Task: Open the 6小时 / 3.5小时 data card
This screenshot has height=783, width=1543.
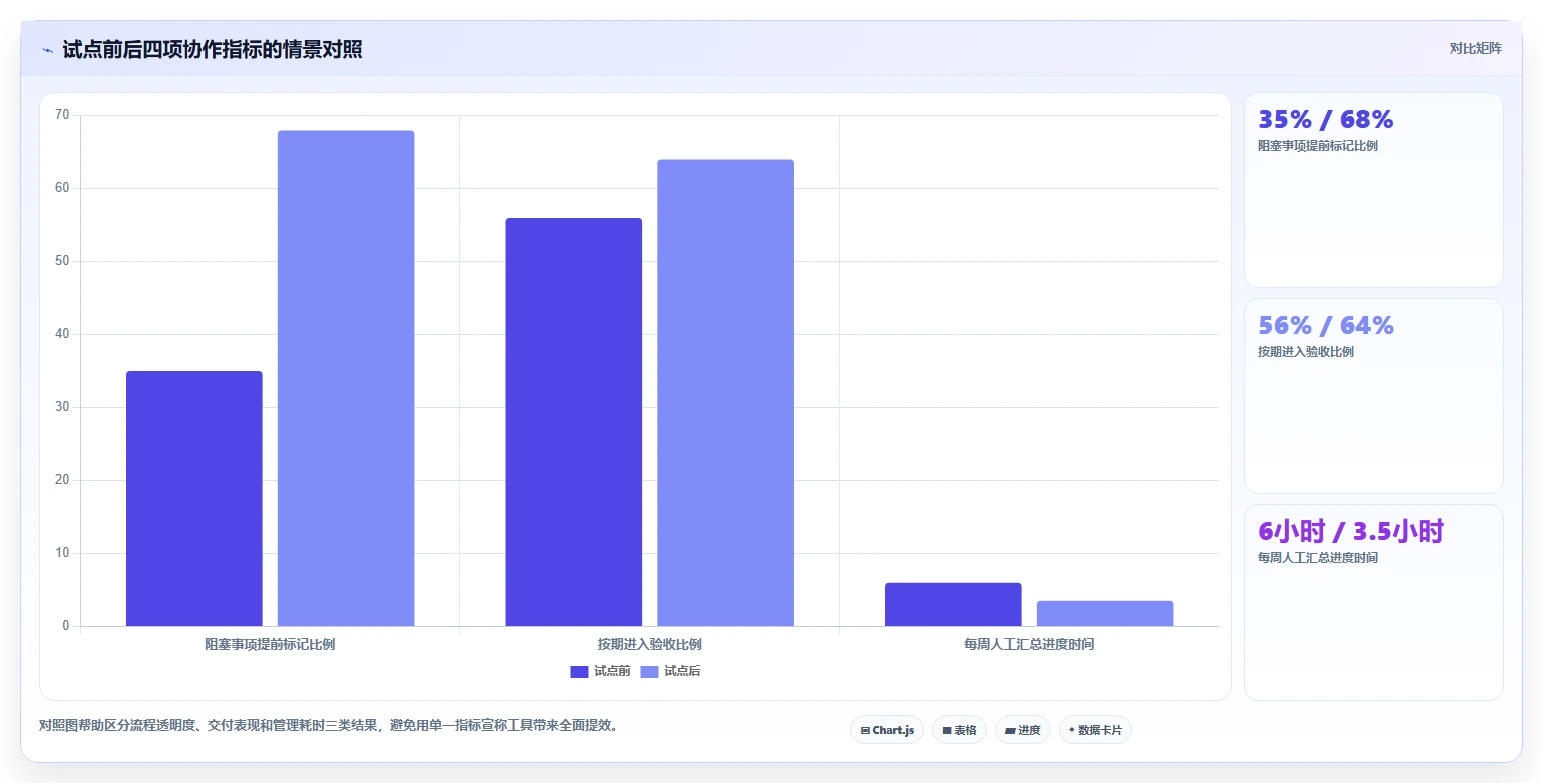Action: [1373, 602]
